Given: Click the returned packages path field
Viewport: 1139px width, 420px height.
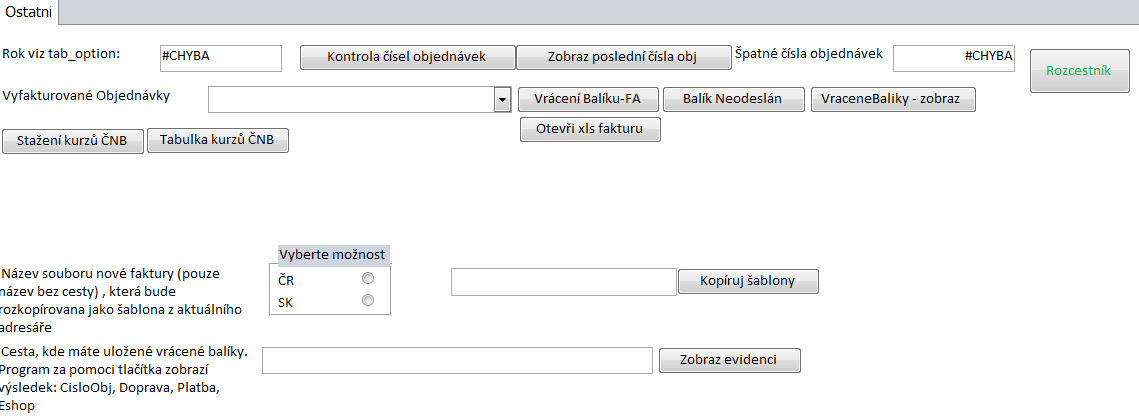Looking at the screenshot, I should coord(456,361).
